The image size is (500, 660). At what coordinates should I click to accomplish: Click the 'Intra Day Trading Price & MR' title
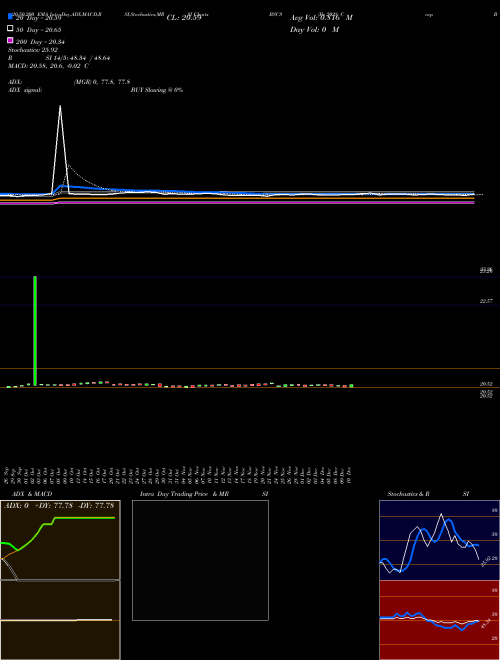(184, 494)
